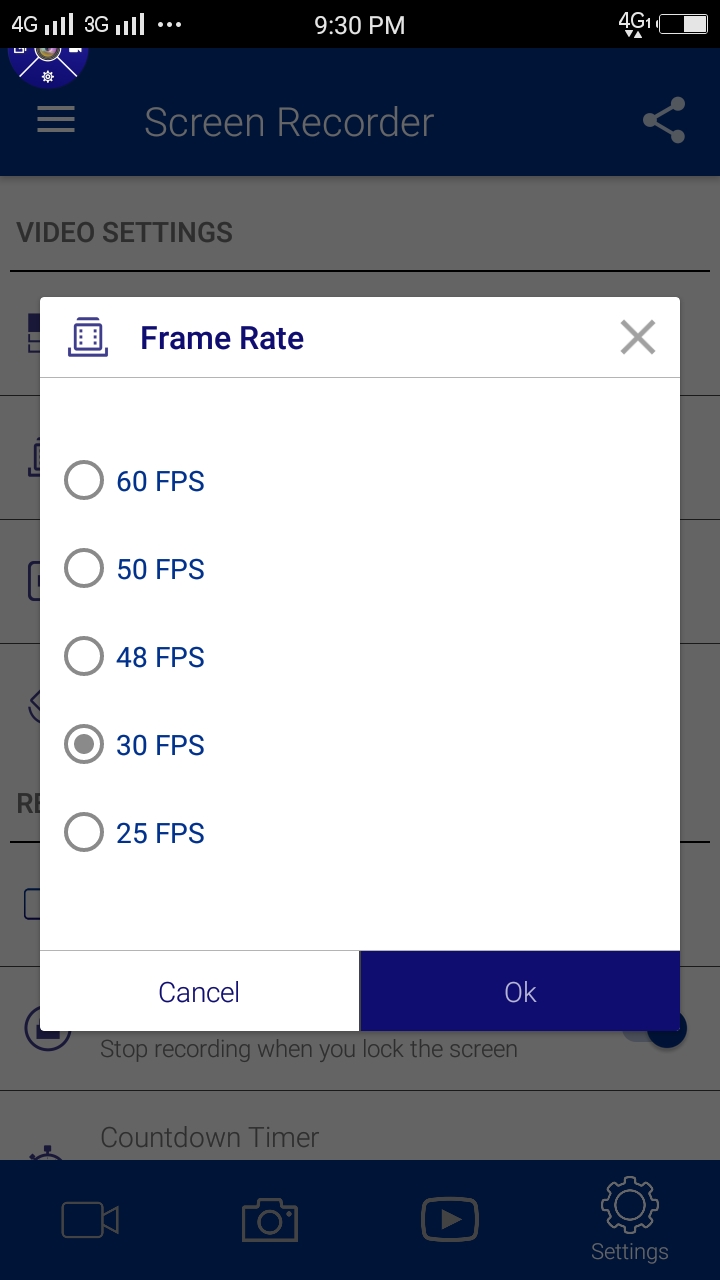Select the 50 FPS radio button

(84, 569)
